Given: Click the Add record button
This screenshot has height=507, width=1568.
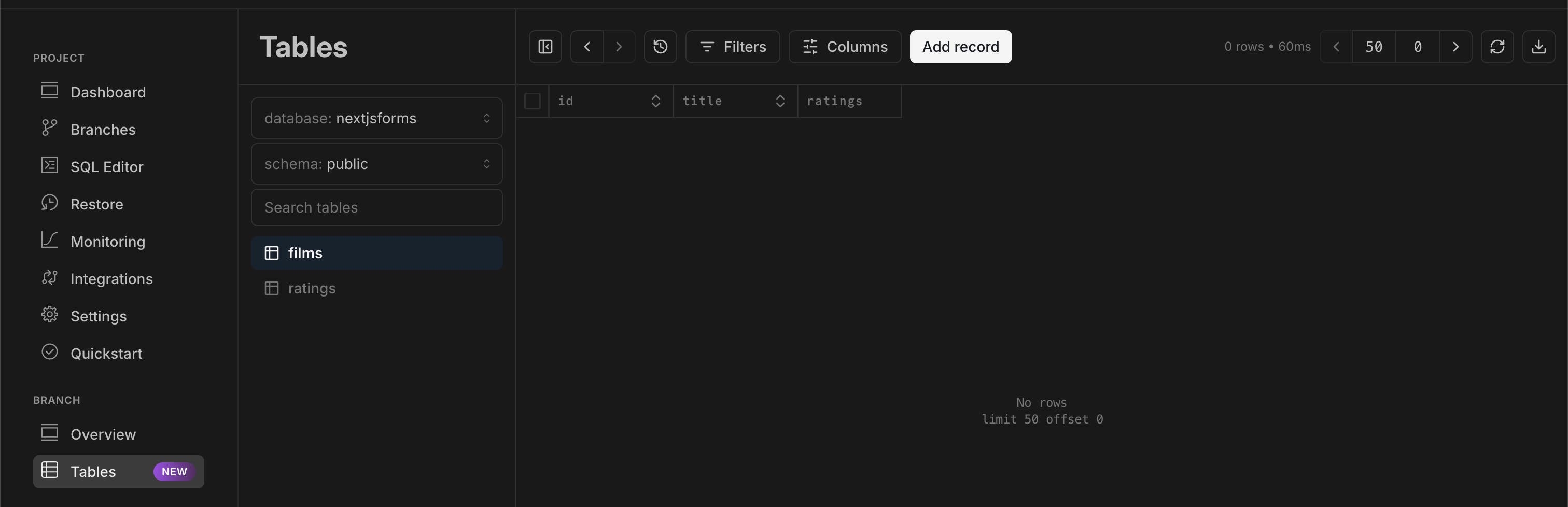Looking at the screenshot, I should coord(960,47).
